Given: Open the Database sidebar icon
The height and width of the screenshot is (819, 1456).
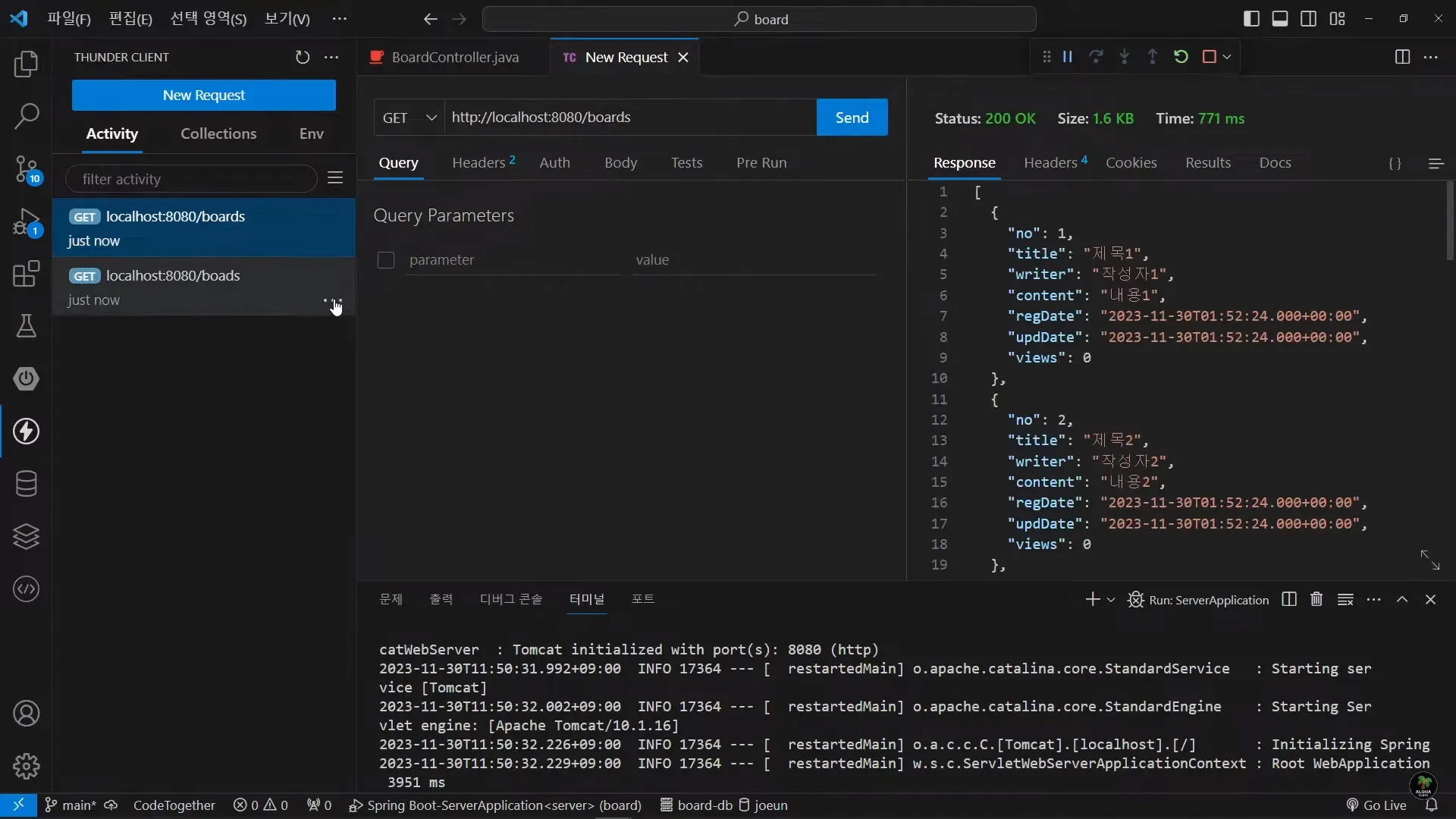Looking at the screenshot, I should tap(27, 484).
